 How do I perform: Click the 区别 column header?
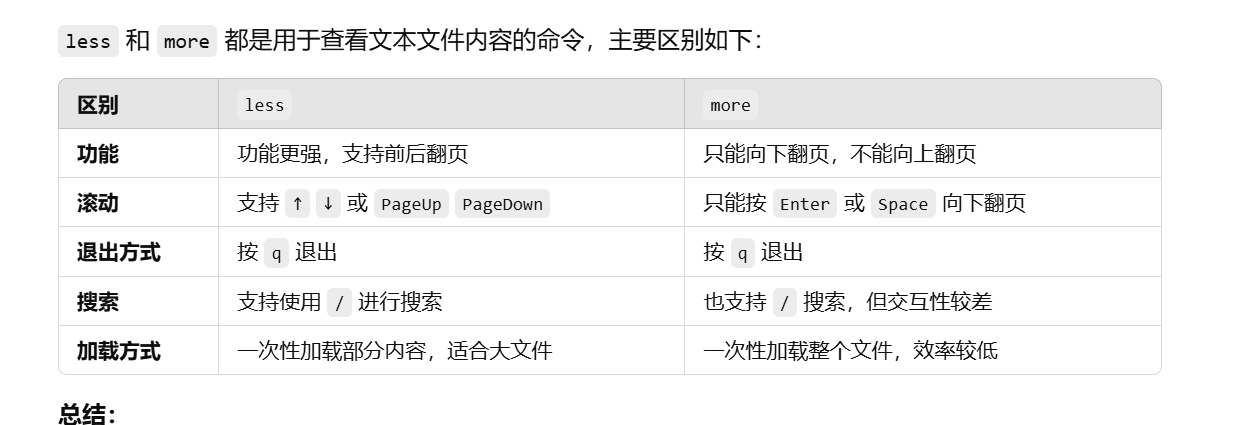click(97, 105)
